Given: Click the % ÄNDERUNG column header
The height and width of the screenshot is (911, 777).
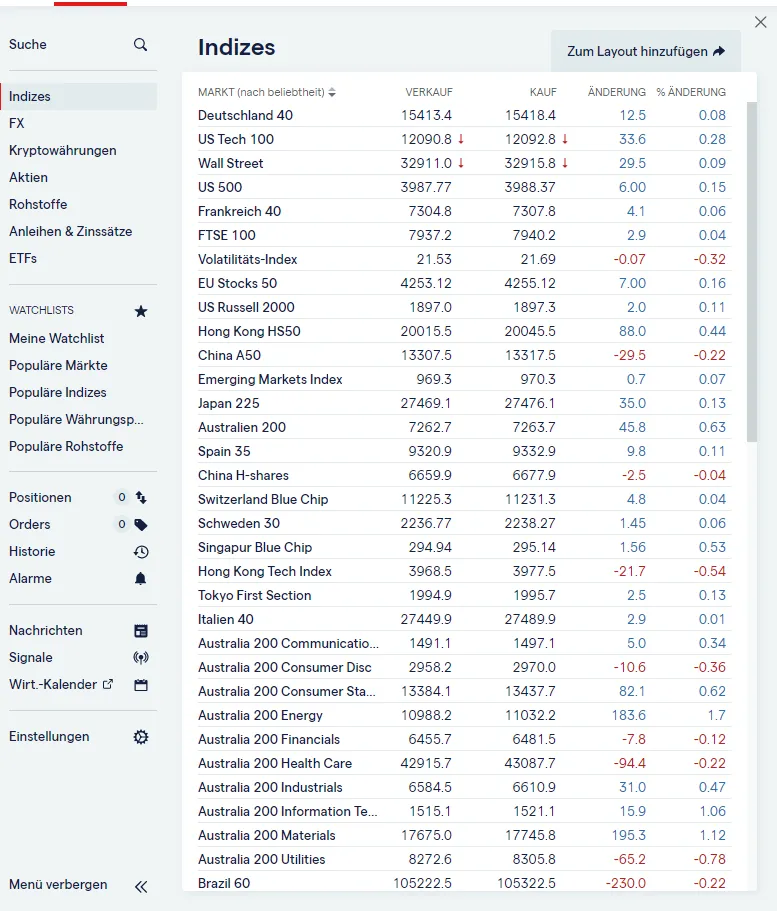Looking at the screenshot, I should tap(691, 92).
